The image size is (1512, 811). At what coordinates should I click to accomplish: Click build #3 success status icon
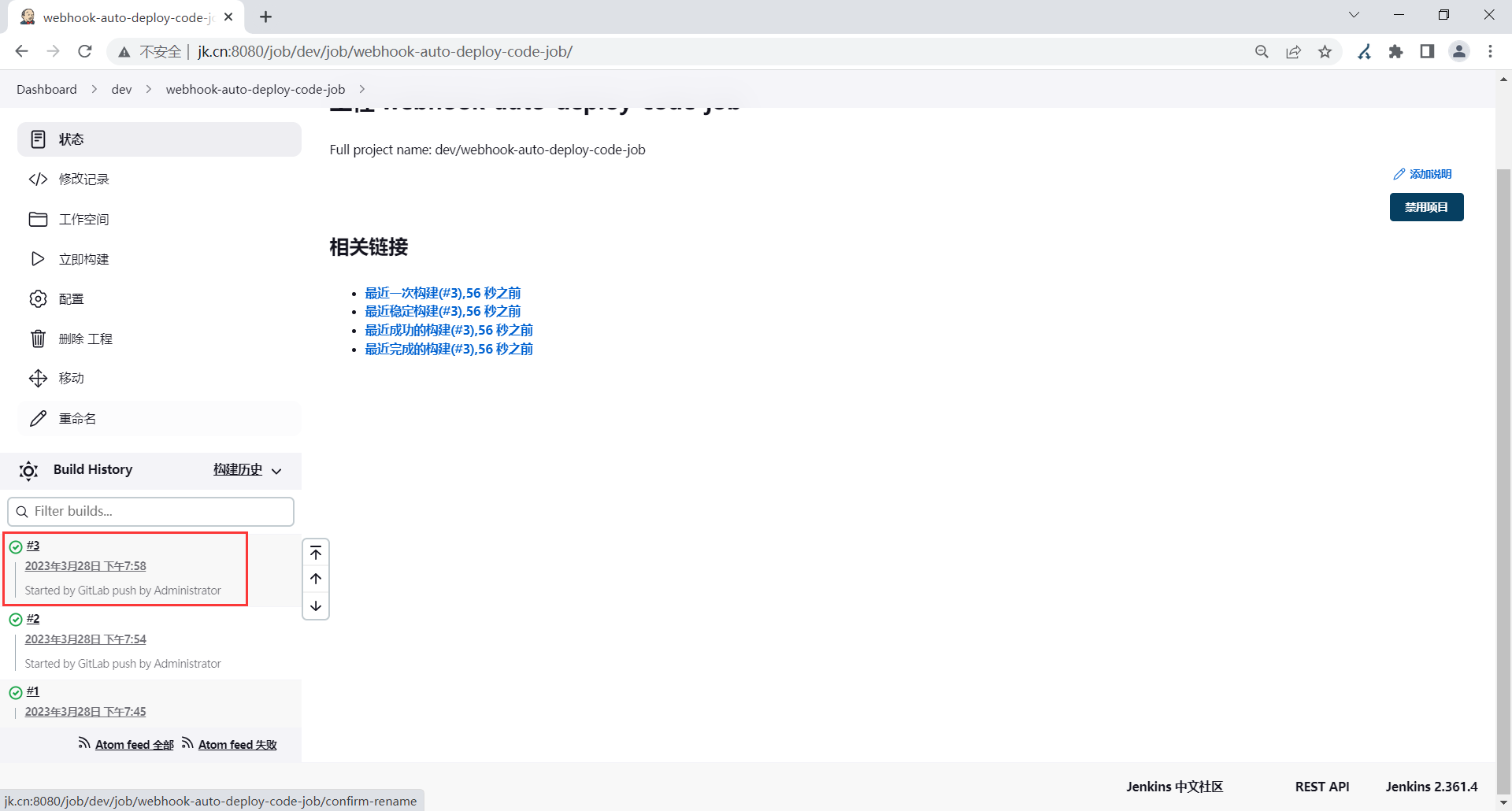pyautogui.click(x=16, y=546)
